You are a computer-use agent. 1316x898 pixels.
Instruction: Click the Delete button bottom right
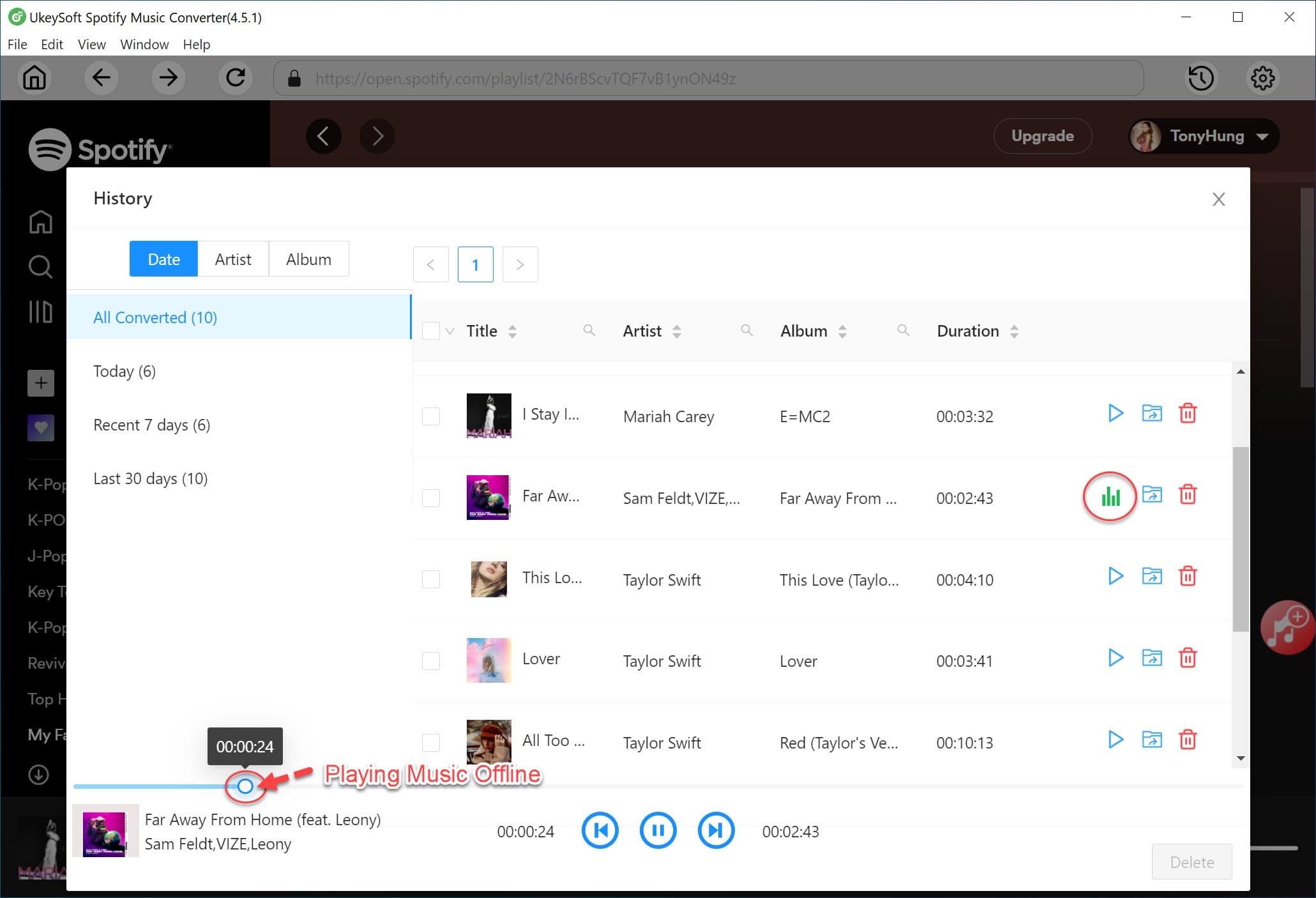pos(1193,861)
